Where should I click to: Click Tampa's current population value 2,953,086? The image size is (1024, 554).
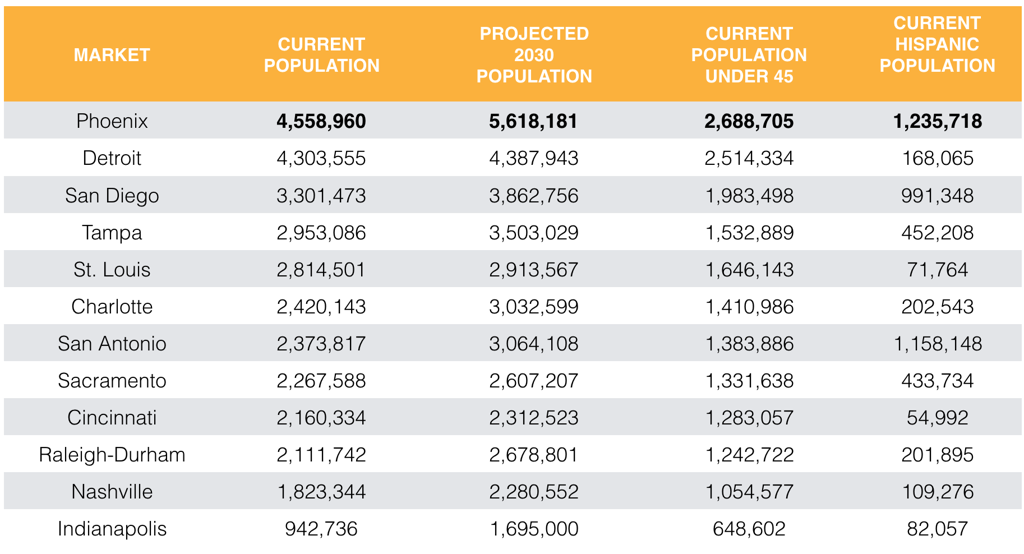(321, 233)
